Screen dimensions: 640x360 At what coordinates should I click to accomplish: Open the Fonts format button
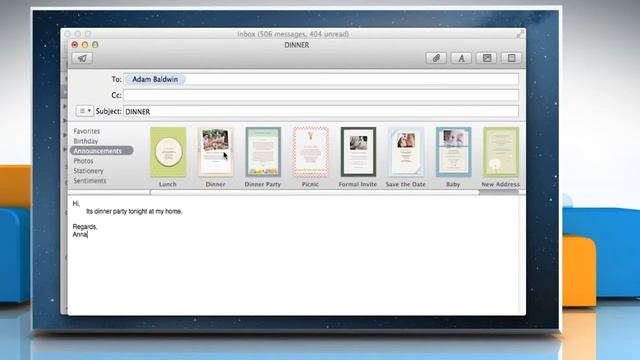click(x=461, y=58)
